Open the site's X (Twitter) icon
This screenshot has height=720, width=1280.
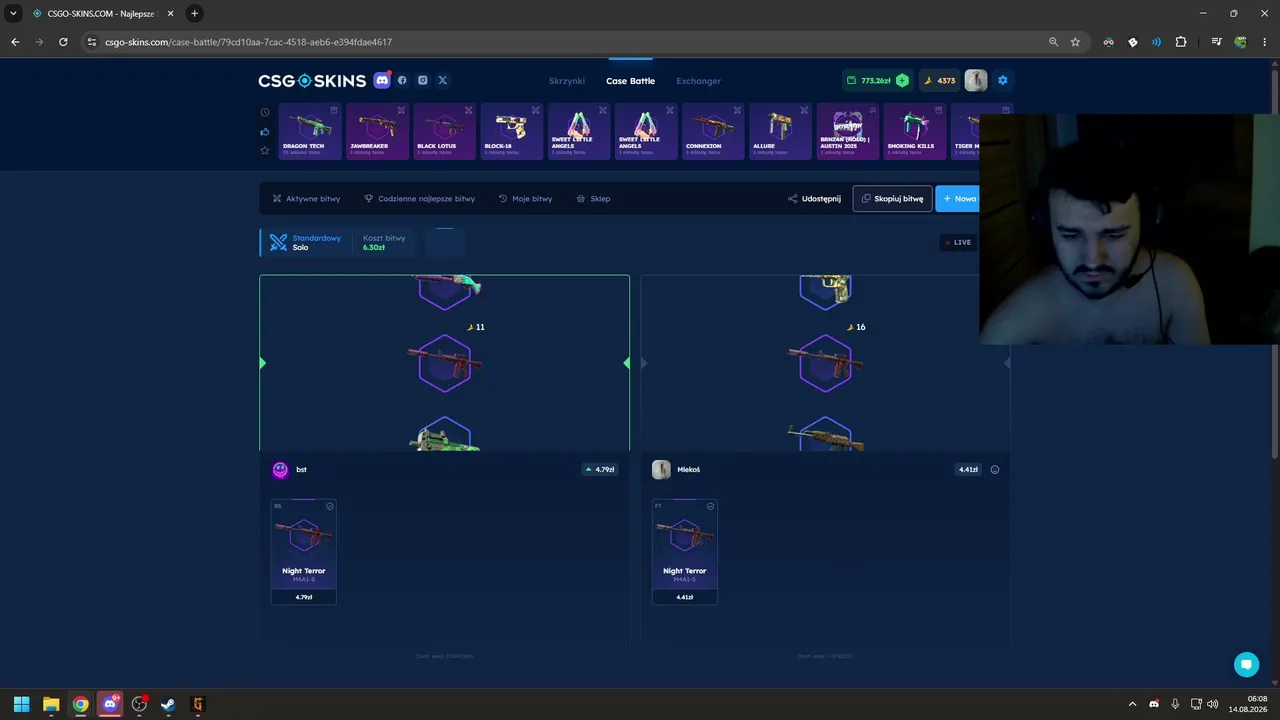443,80
